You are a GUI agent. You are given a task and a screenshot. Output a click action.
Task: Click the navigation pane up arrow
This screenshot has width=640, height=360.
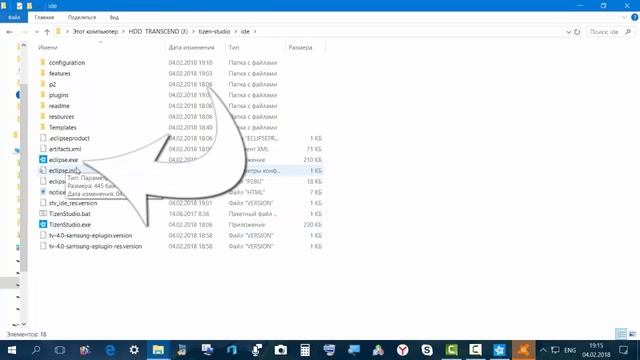[24, 45]
